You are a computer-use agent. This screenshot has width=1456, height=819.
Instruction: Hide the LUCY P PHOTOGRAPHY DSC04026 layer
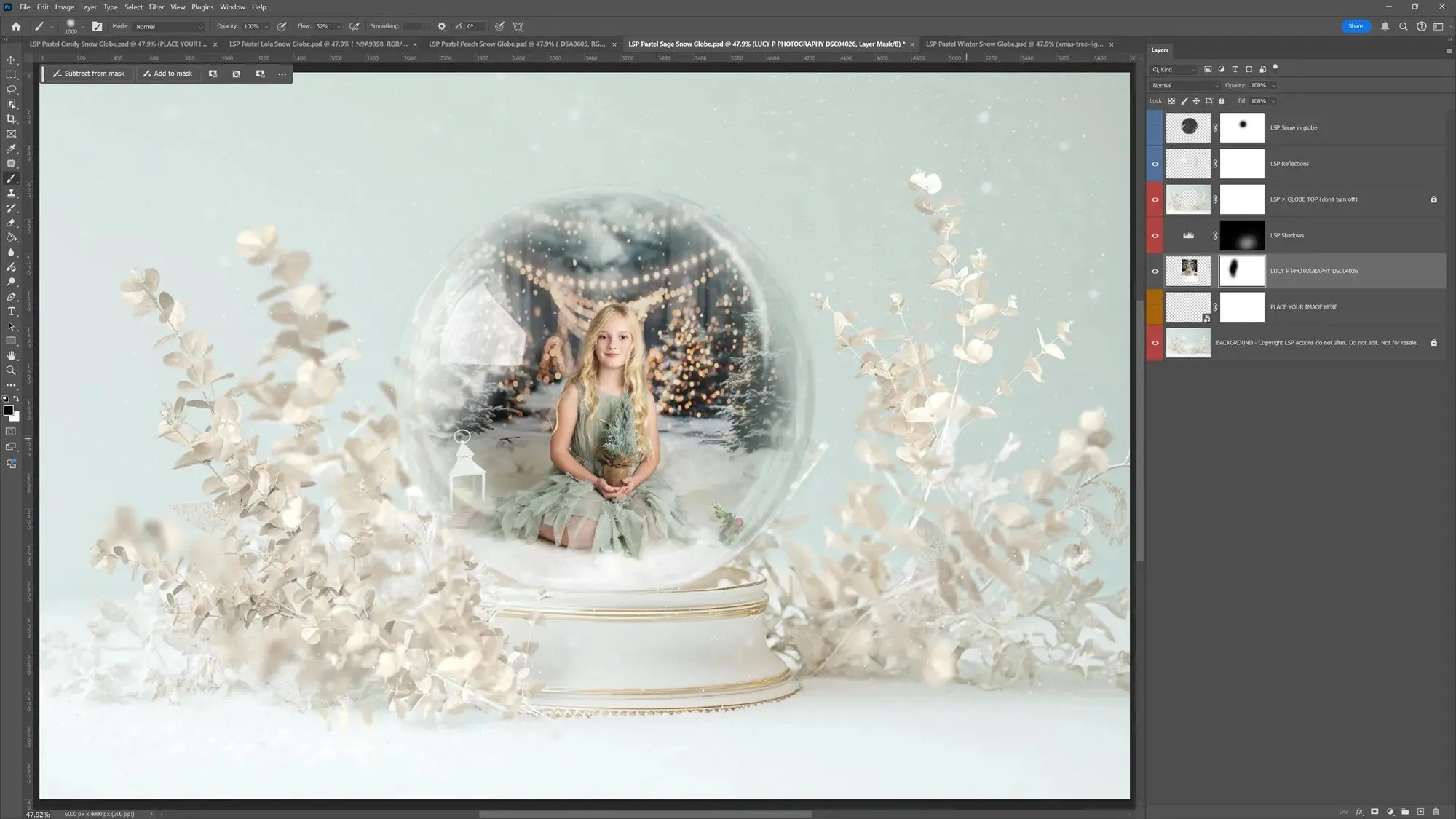pos(1155,272)
